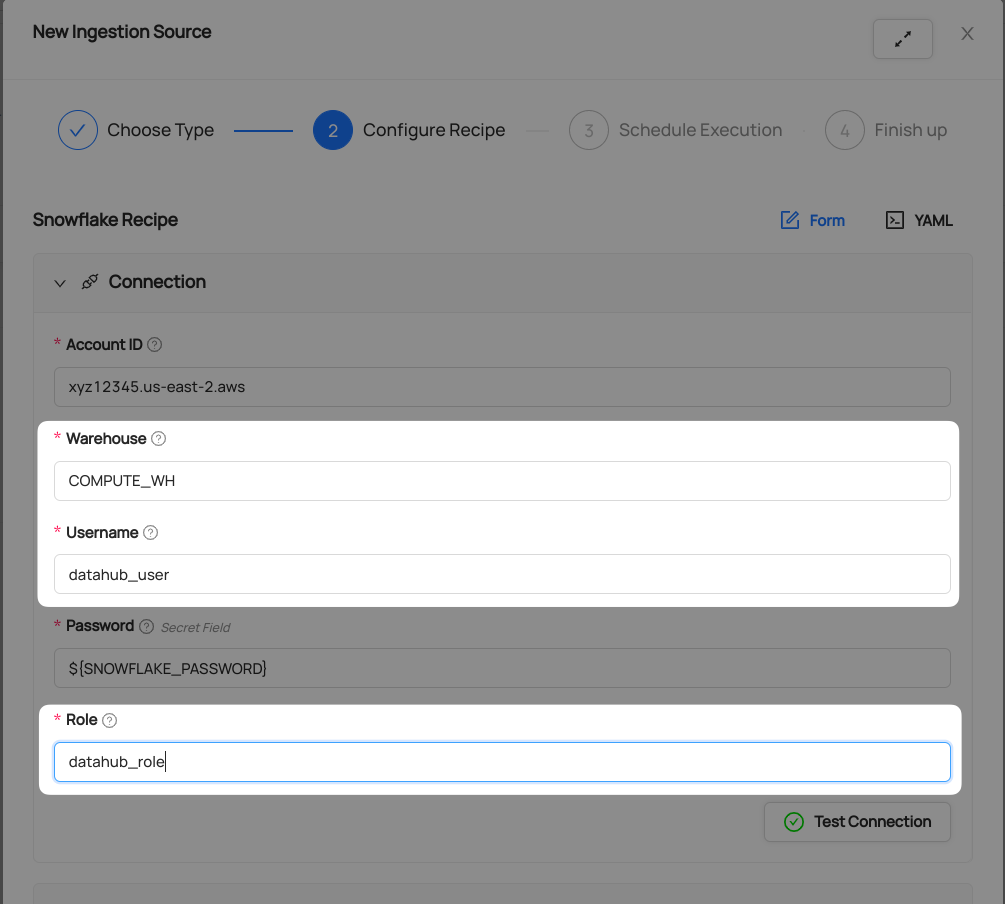Select the Finish up step label
The width and height of the screenshot is (1005, 904).
point(911,130)
